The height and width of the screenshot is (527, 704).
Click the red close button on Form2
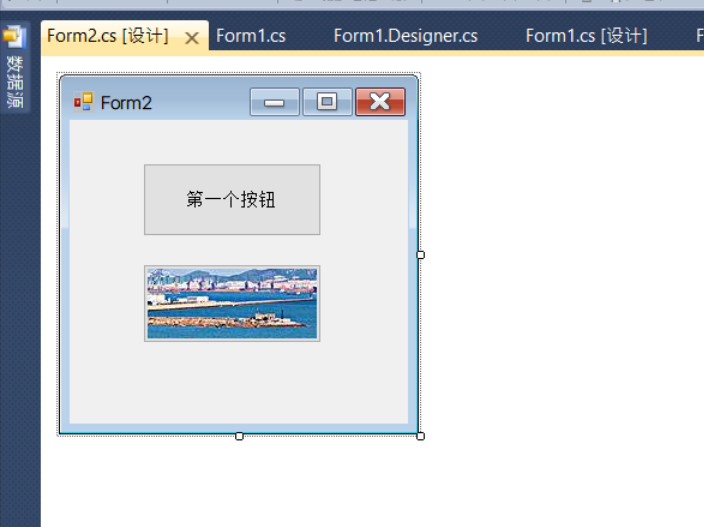click(380, 102)
